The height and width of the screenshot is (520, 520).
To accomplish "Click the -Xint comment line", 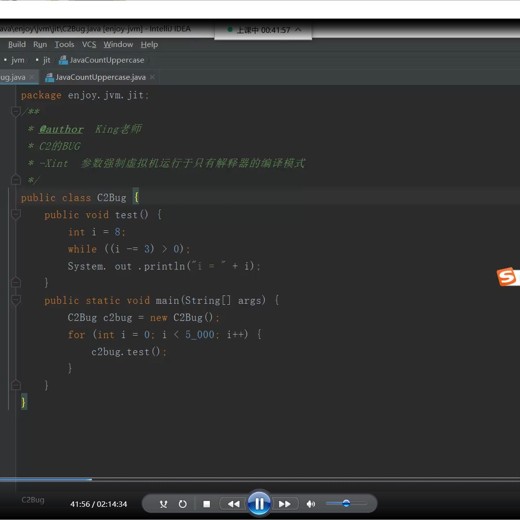I will (167, 163).
